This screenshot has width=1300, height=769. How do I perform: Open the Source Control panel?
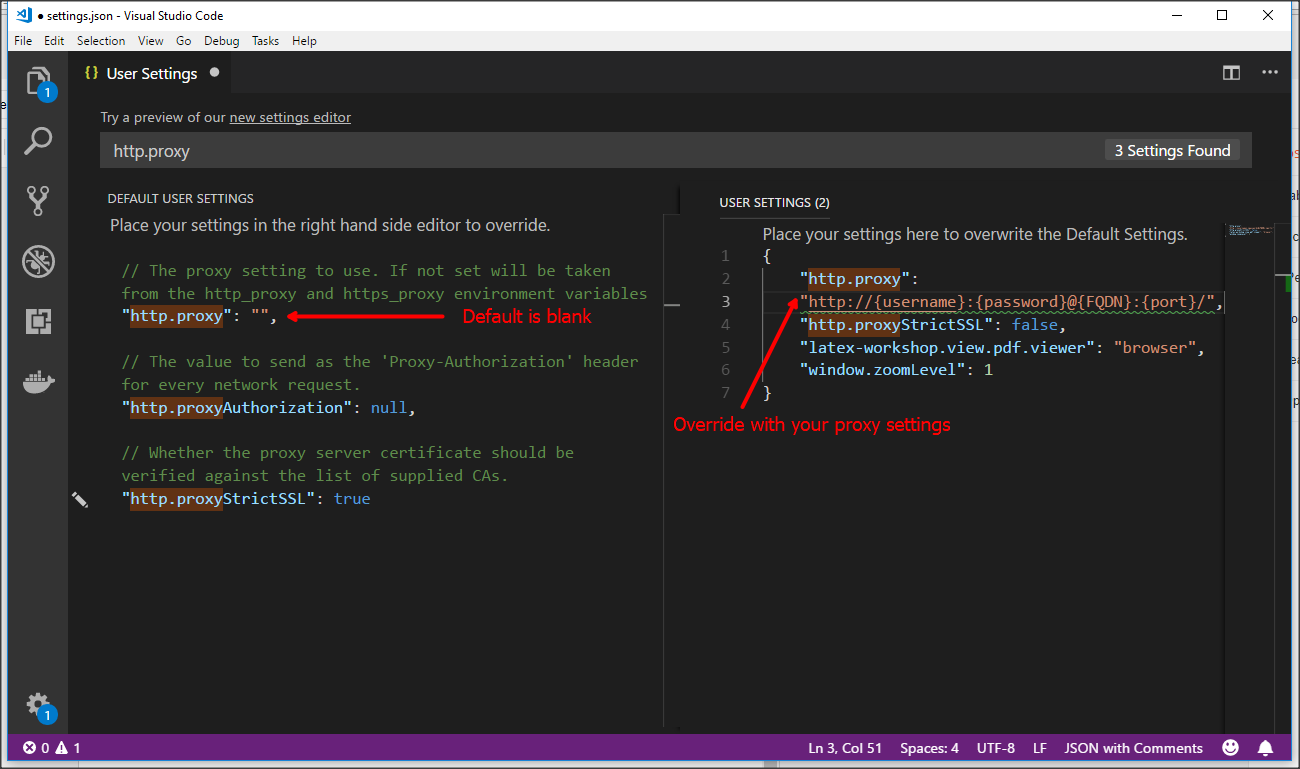38,200
